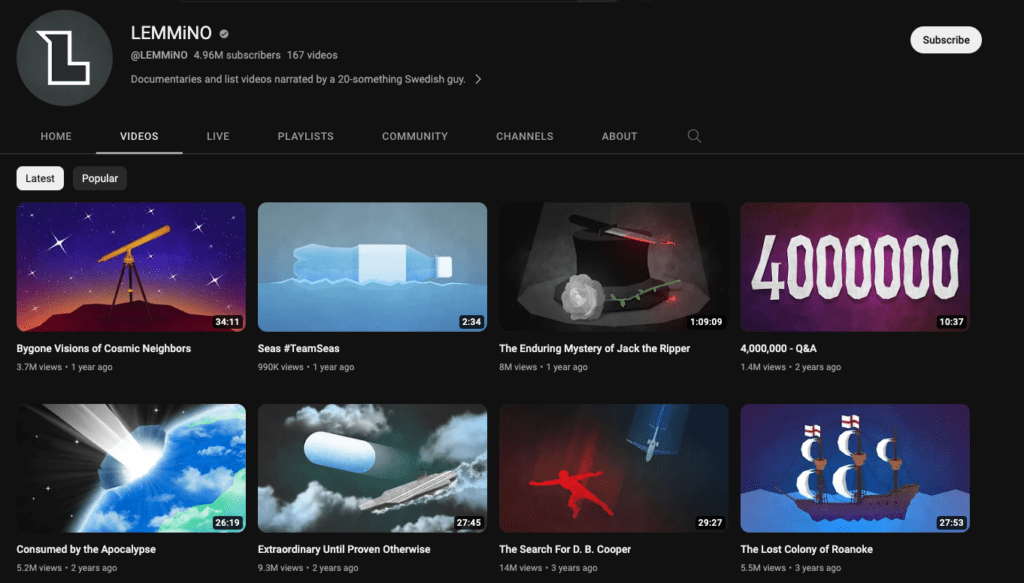The width and height of the screenshot is (1024, 583).
Task: Click title Bygone Visions of Cosmic Neighbors
Action: click(104, 349)
